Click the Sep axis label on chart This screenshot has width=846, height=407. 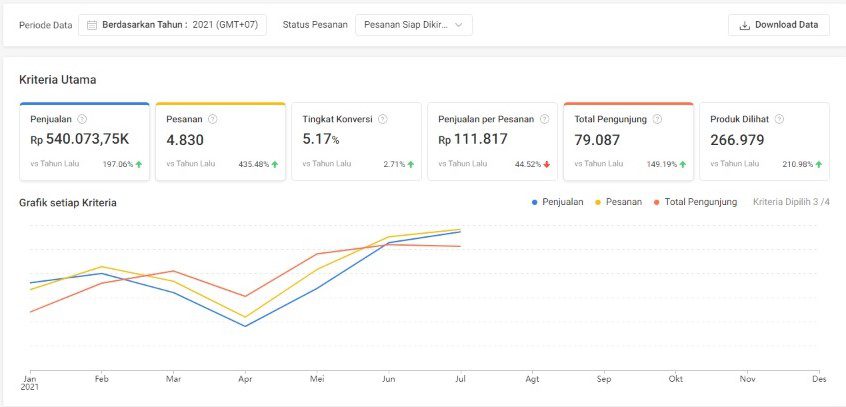[x=604, y=379]
